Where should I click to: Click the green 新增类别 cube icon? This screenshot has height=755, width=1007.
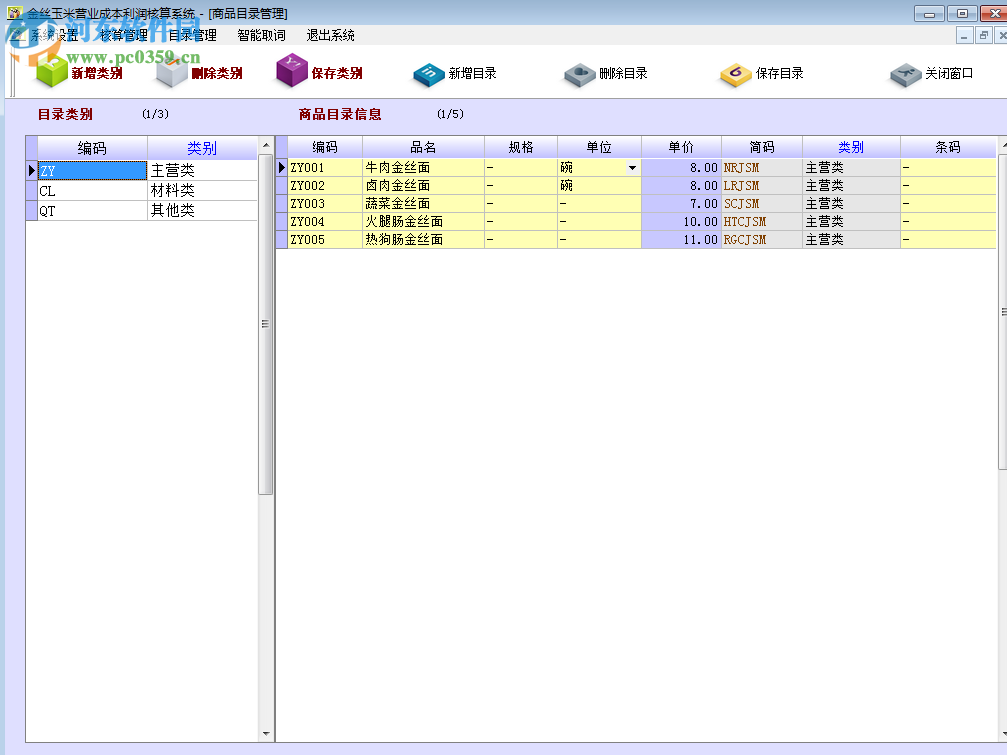(51, 71)
